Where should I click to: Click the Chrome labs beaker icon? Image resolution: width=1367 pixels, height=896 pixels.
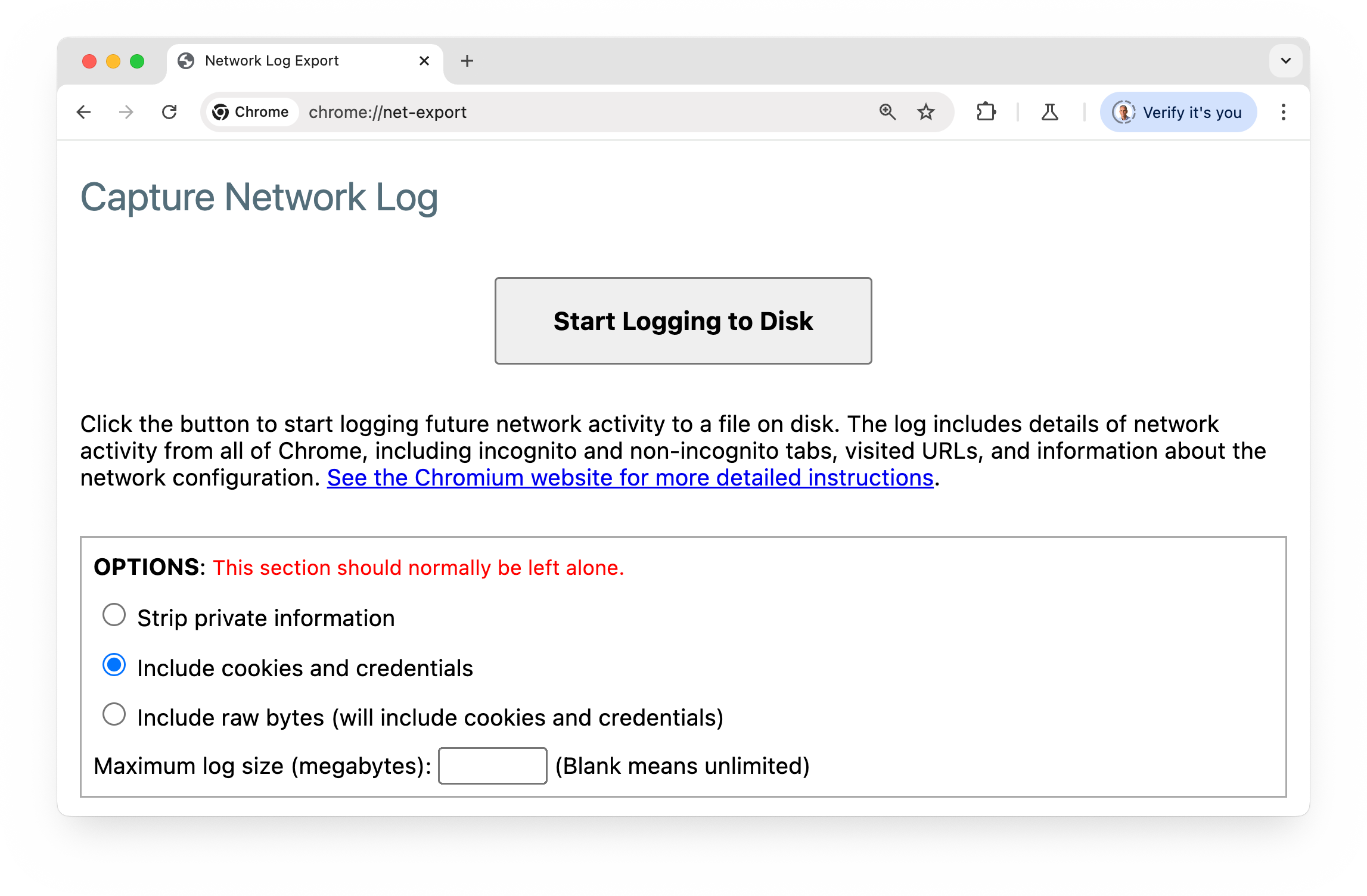1049,111
